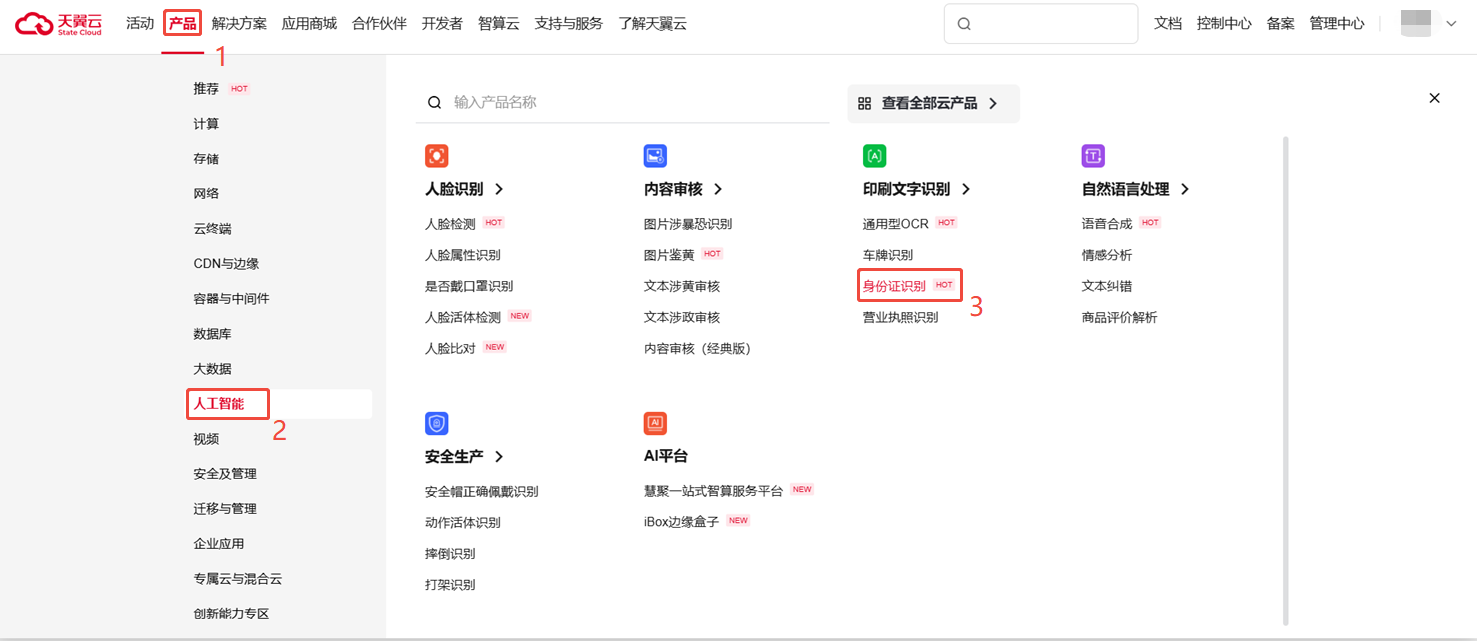Open the 身份证识别 product link
The image size is (1477, 641).
(x=894, y=286)
